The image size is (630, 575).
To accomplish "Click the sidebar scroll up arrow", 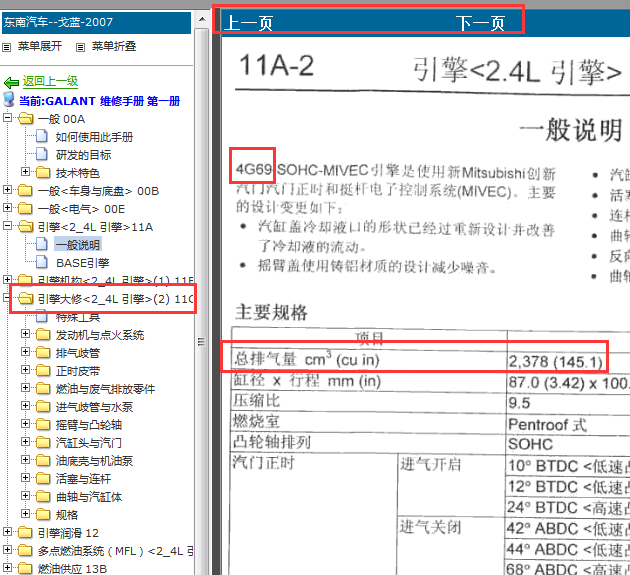I will 202,19.
